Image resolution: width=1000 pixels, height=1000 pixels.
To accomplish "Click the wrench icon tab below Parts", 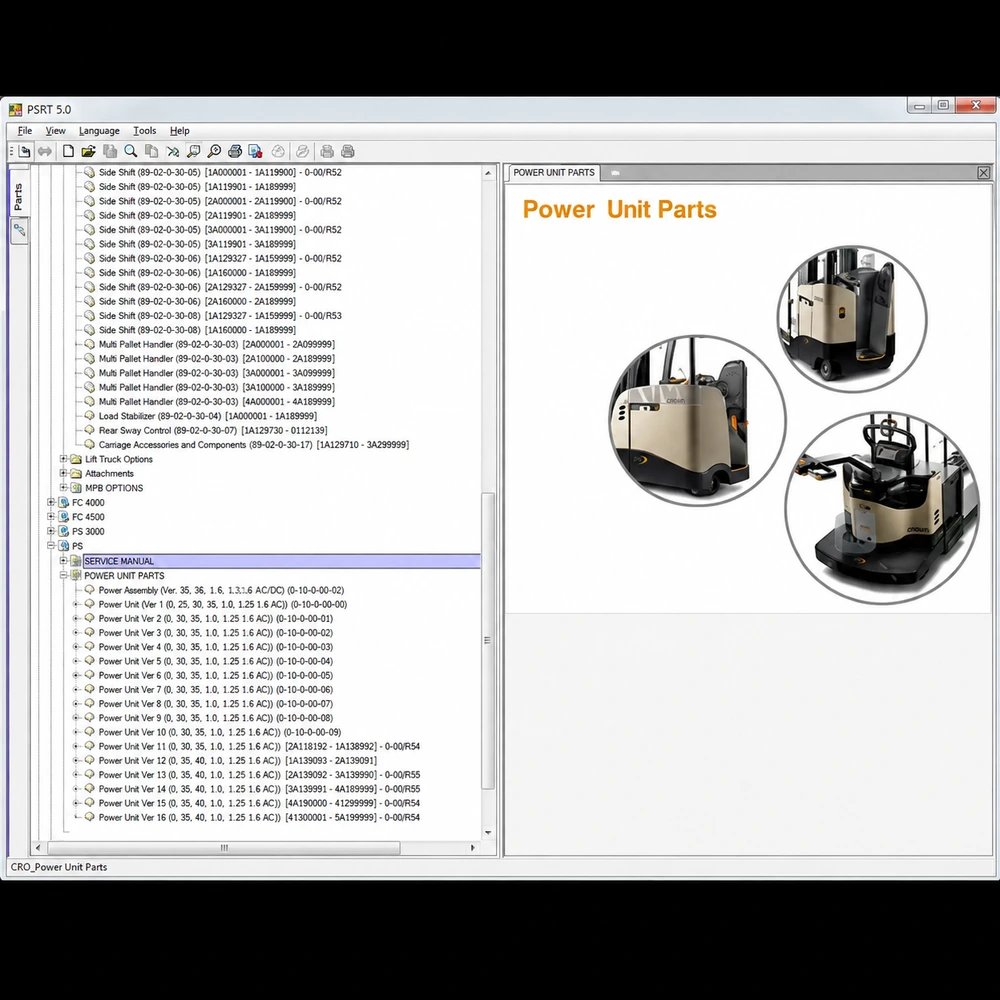I will [x=19, y=230].
